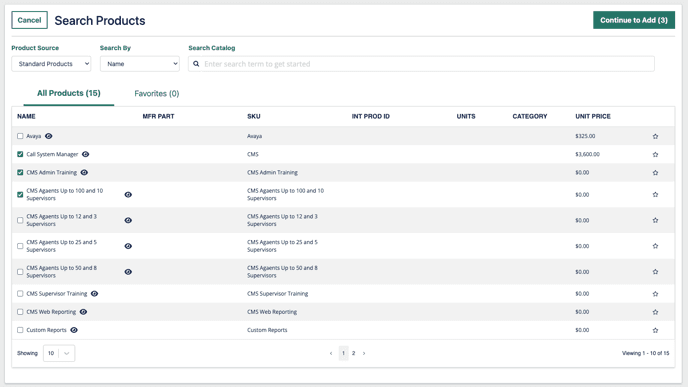Uncheck CMS Agaents Up to 100 checkbox
This screenshot has width=688, height=387.
point(20,194)
